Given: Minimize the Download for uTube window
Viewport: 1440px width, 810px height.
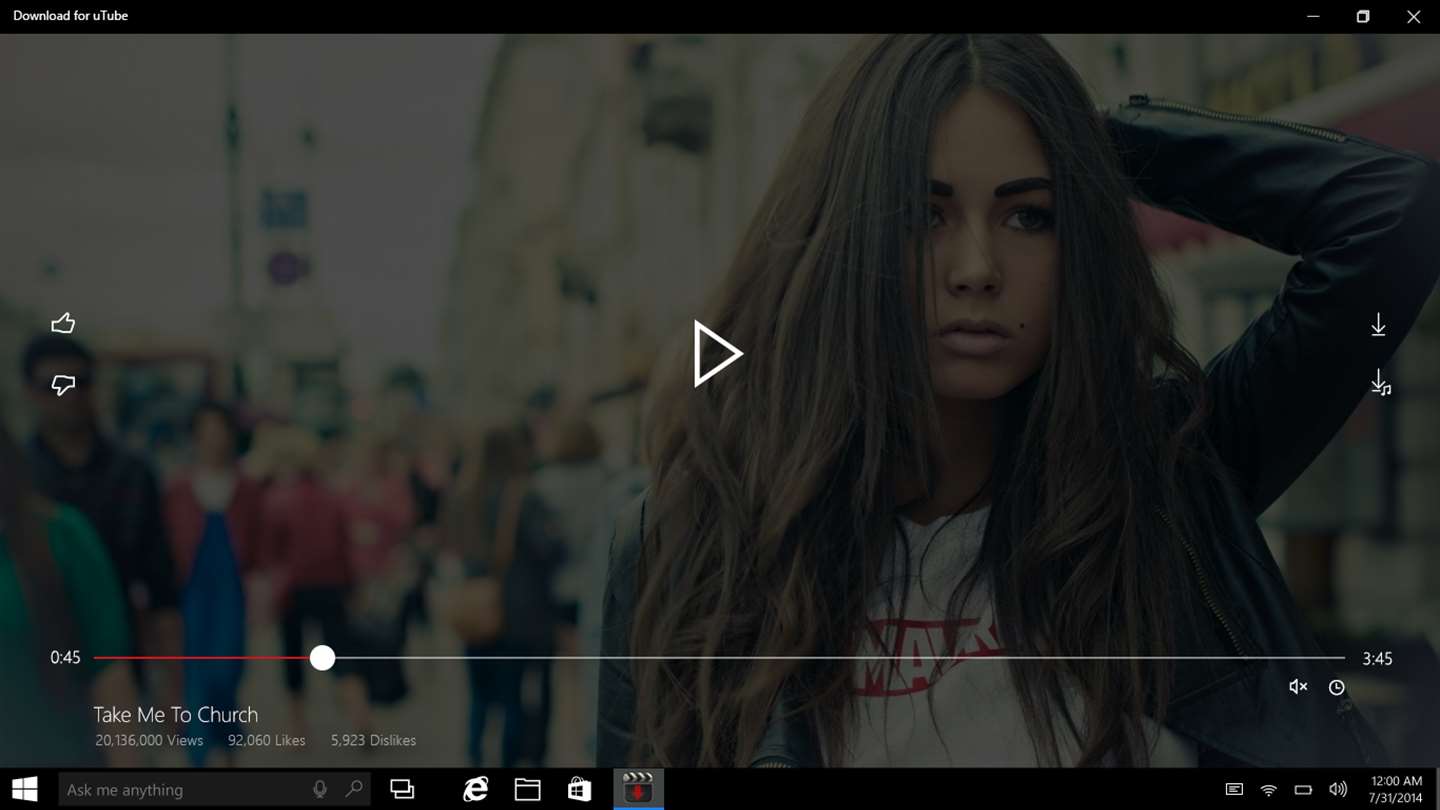Looking at the screenshot, I should (1313, 16).
